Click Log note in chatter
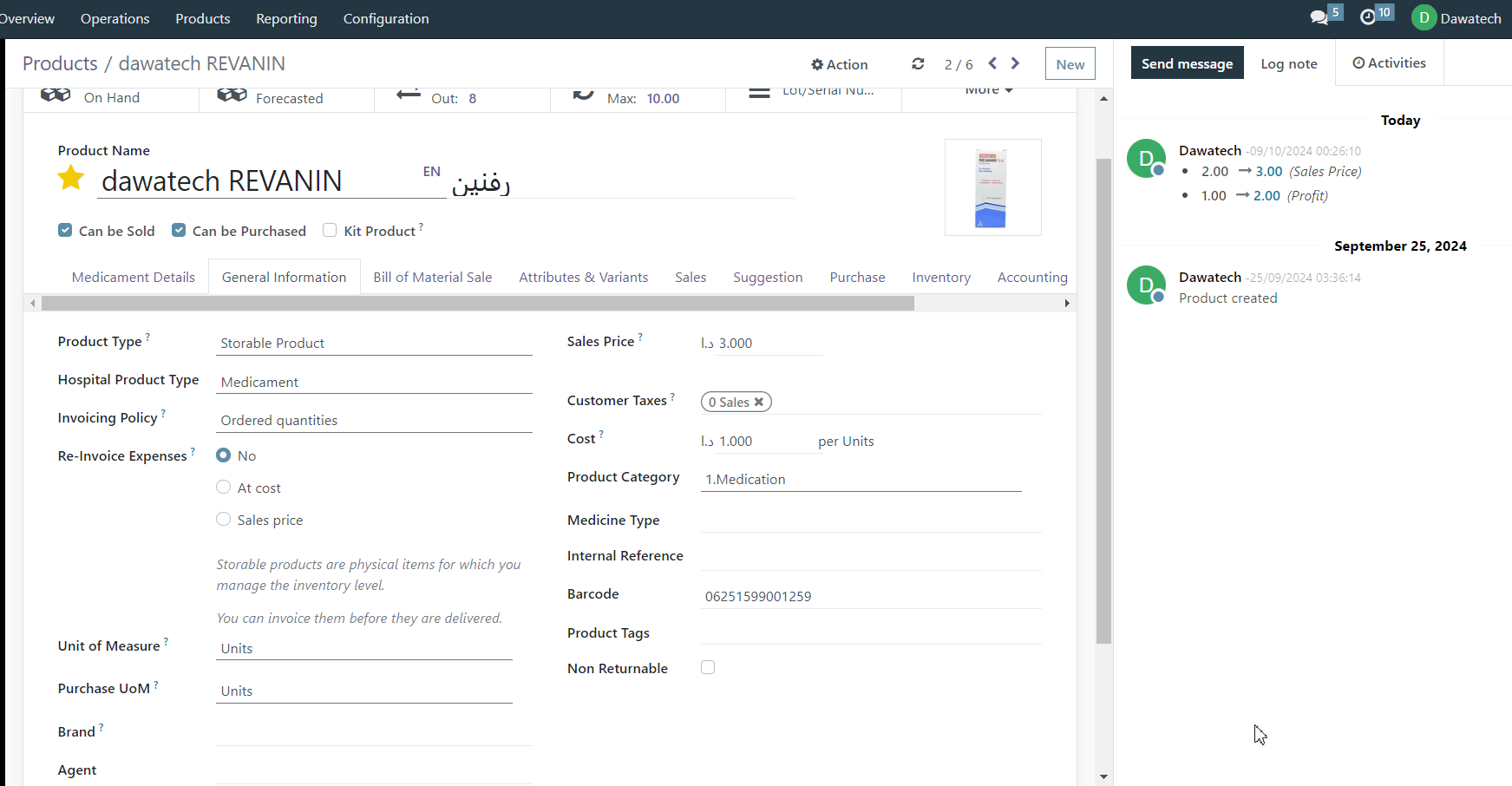1512x786 pixels. tap(1289, 63)
